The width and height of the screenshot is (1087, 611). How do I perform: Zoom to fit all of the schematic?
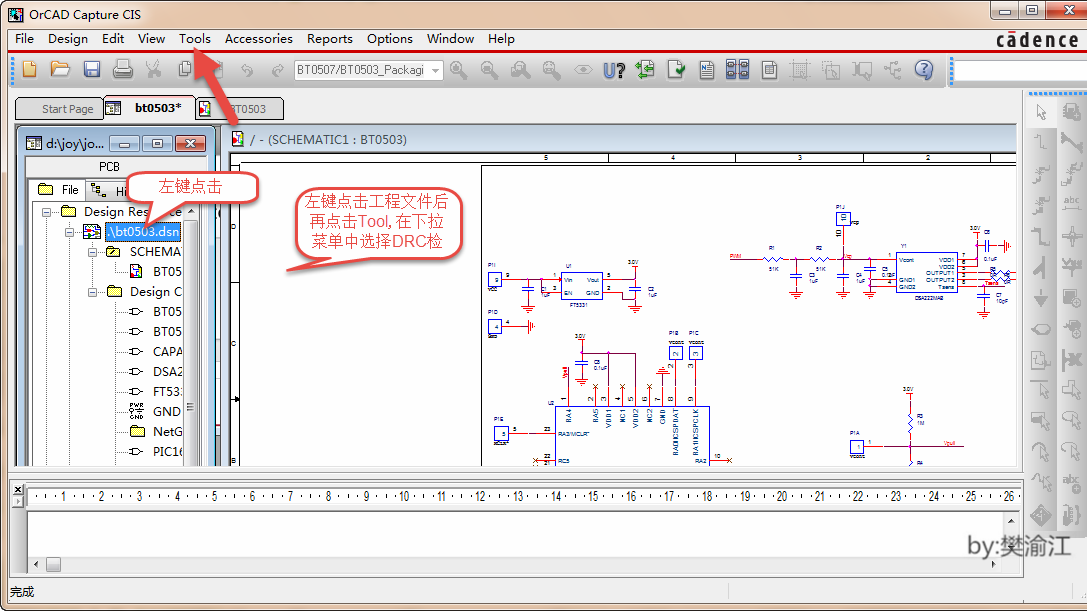552,69
